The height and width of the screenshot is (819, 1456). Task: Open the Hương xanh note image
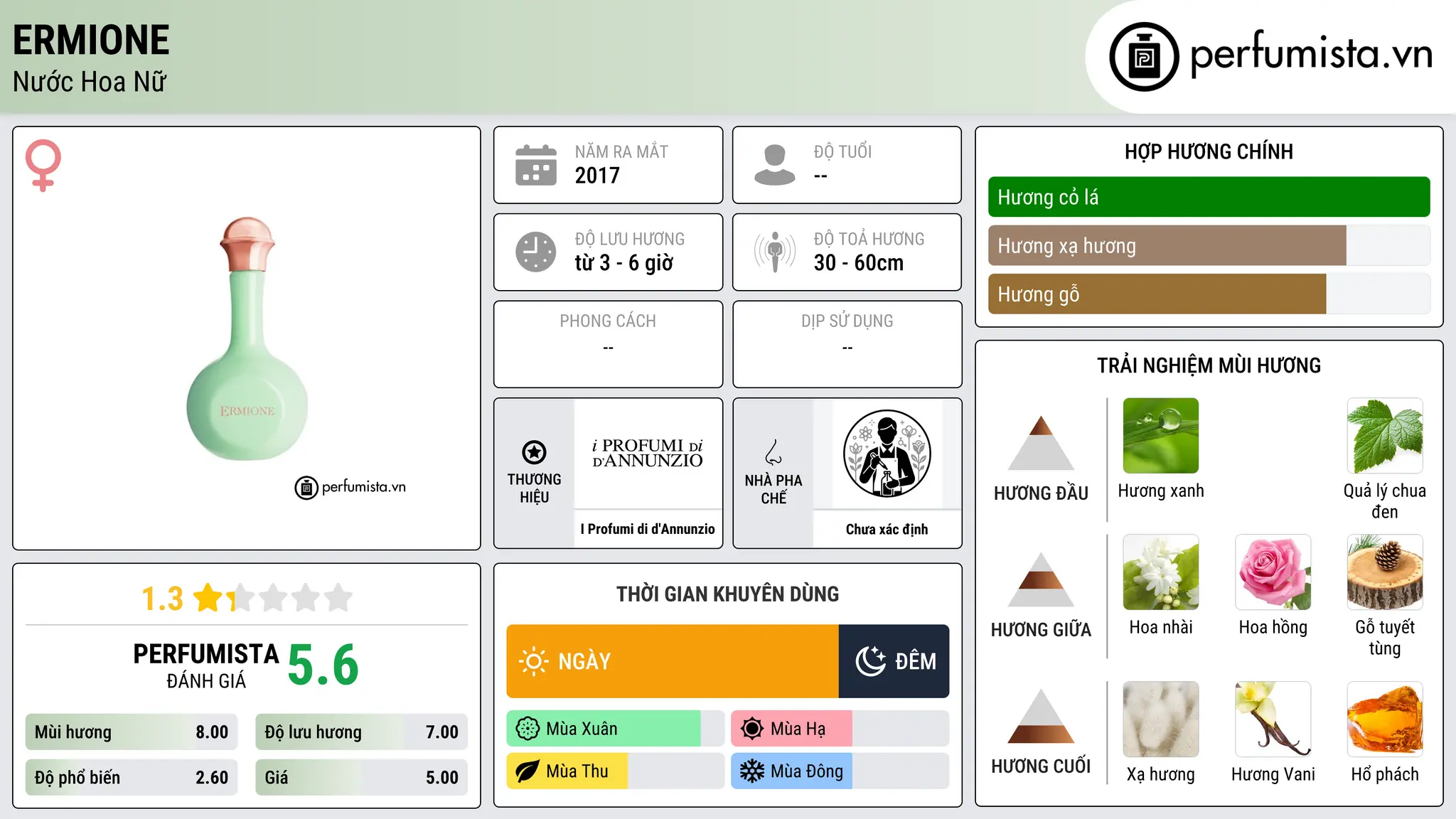[x=1161, y=436]
